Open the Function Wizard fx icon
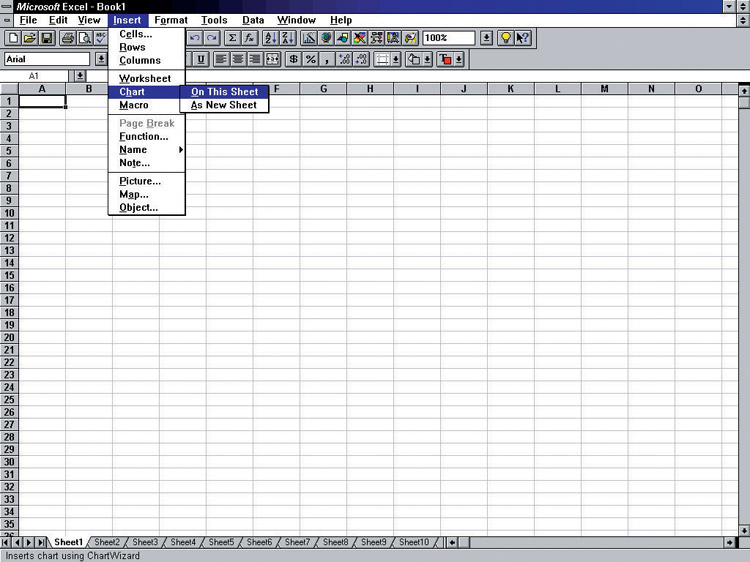Image resolution: width=750 pixels, height=562 pixels. tap(249, 38)
